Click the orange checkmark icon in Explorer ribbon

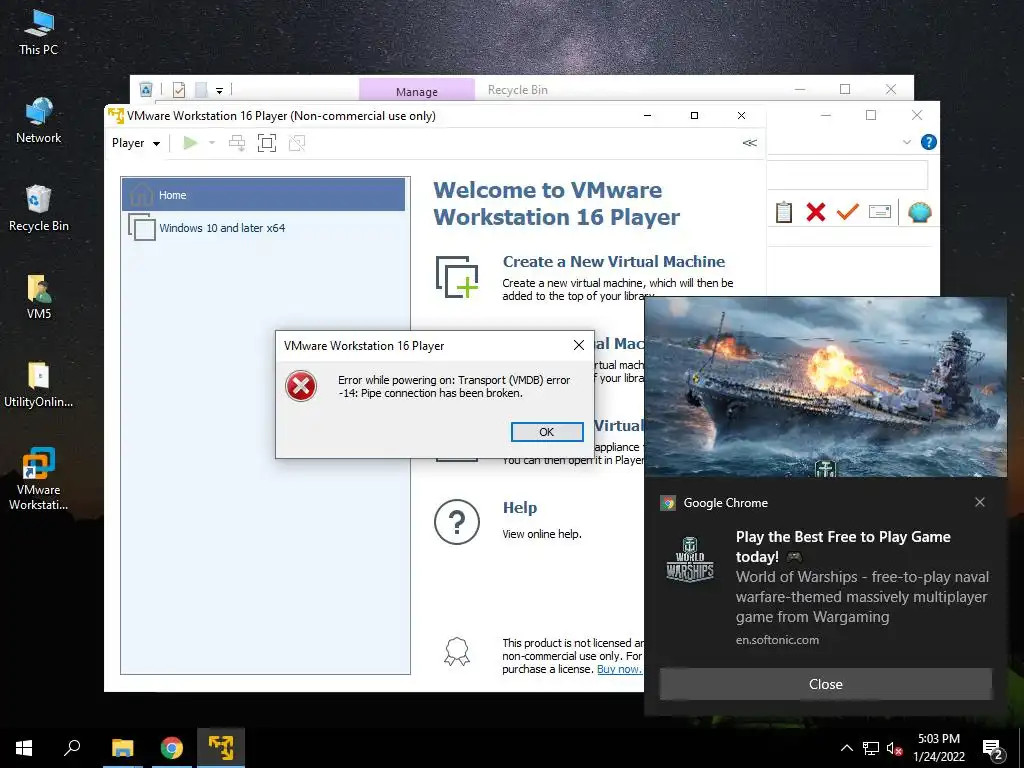click(848, 212)
